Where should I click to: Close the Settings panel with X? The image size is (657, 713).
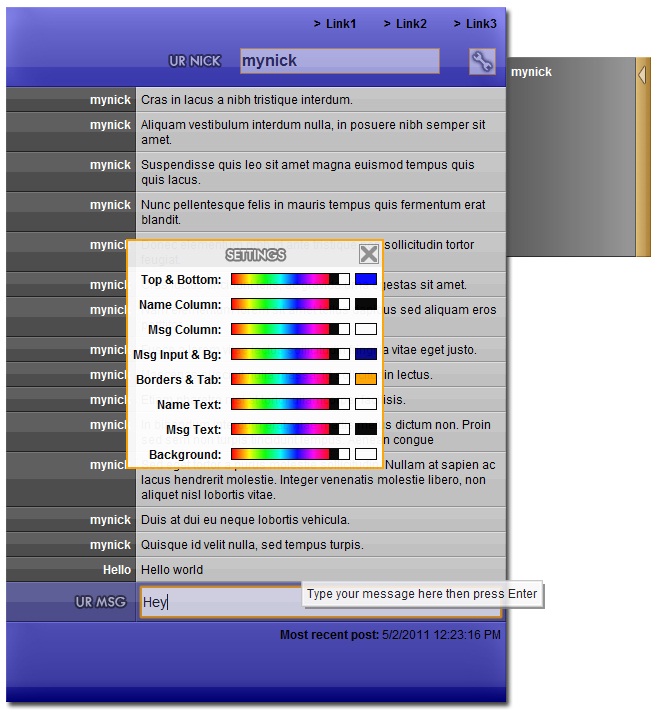point(369,254)
